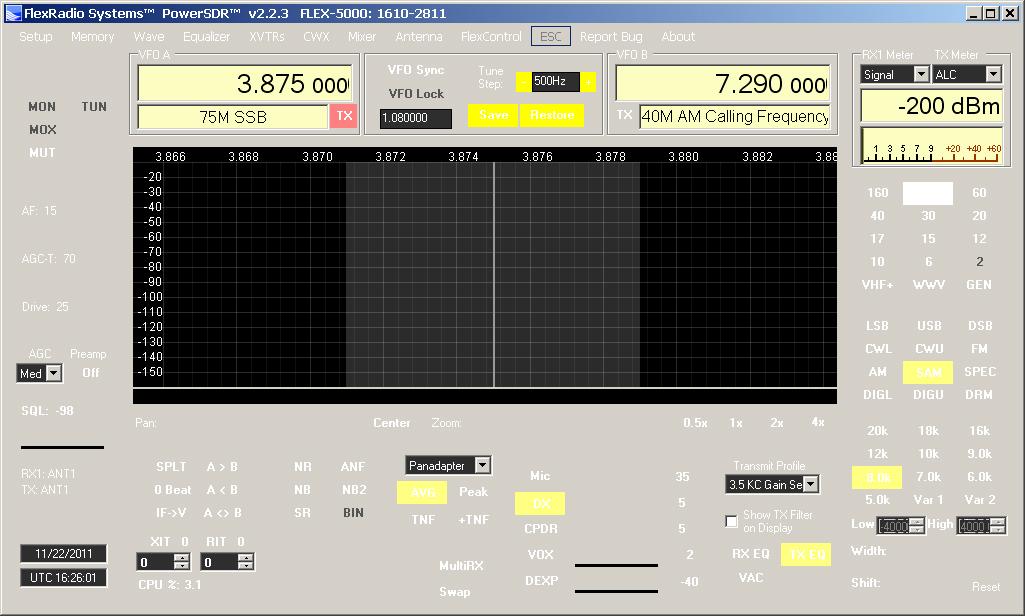Image resolution: width=1025 pixels, height=616 pixels.
Task: Select the 20 meter band button
Action: pyautogui.click(x=979, y=216)
